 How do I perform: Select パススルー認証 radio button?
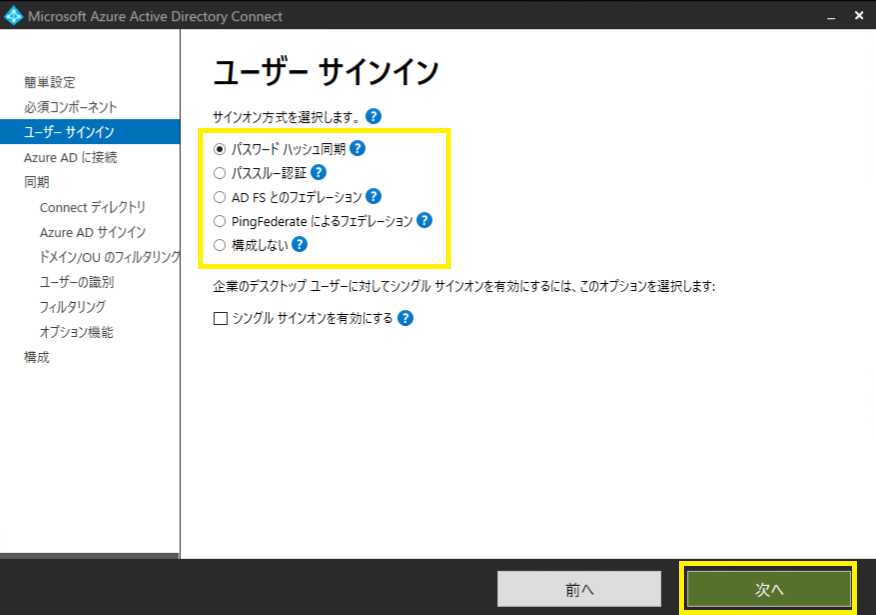pos(220,173)
